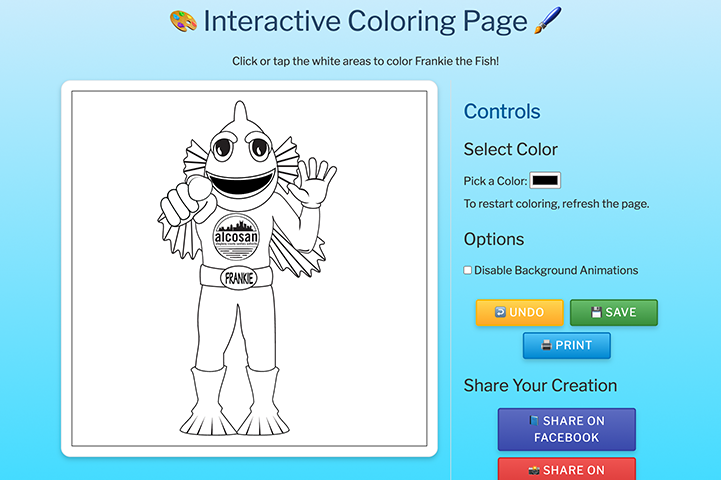Click the camera icon on the red Share button
This screenshot has width=721, height=480.
pos(533,470)
